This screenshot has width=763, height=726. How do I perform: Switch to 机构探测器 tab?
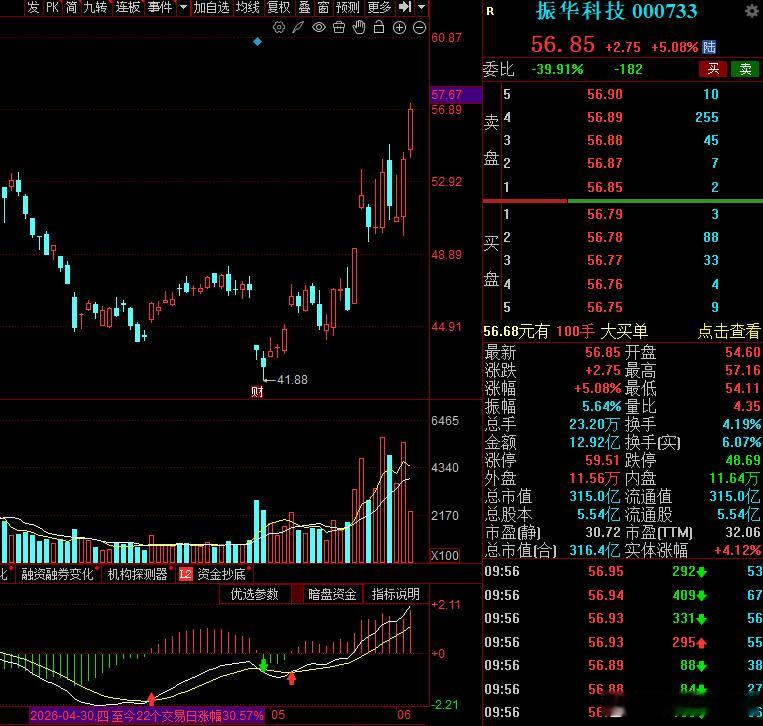coord(137,574)
